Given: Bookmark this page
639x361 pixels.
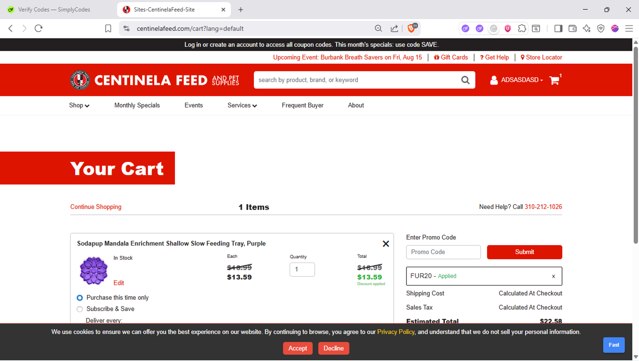Looking at the screenshot, I should [x=108, y=29].
